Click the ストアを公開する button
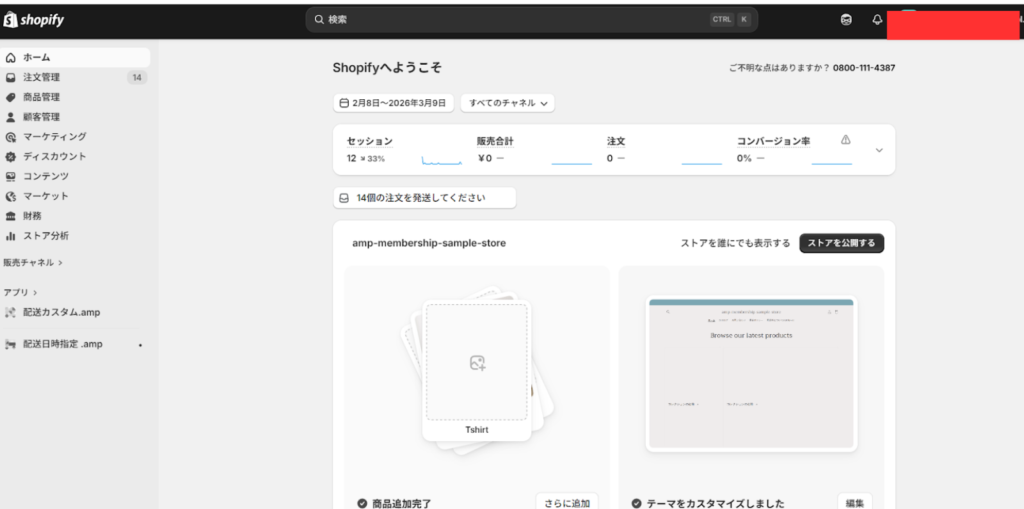This screenshot has height=509, width=1024. point(841,243)
